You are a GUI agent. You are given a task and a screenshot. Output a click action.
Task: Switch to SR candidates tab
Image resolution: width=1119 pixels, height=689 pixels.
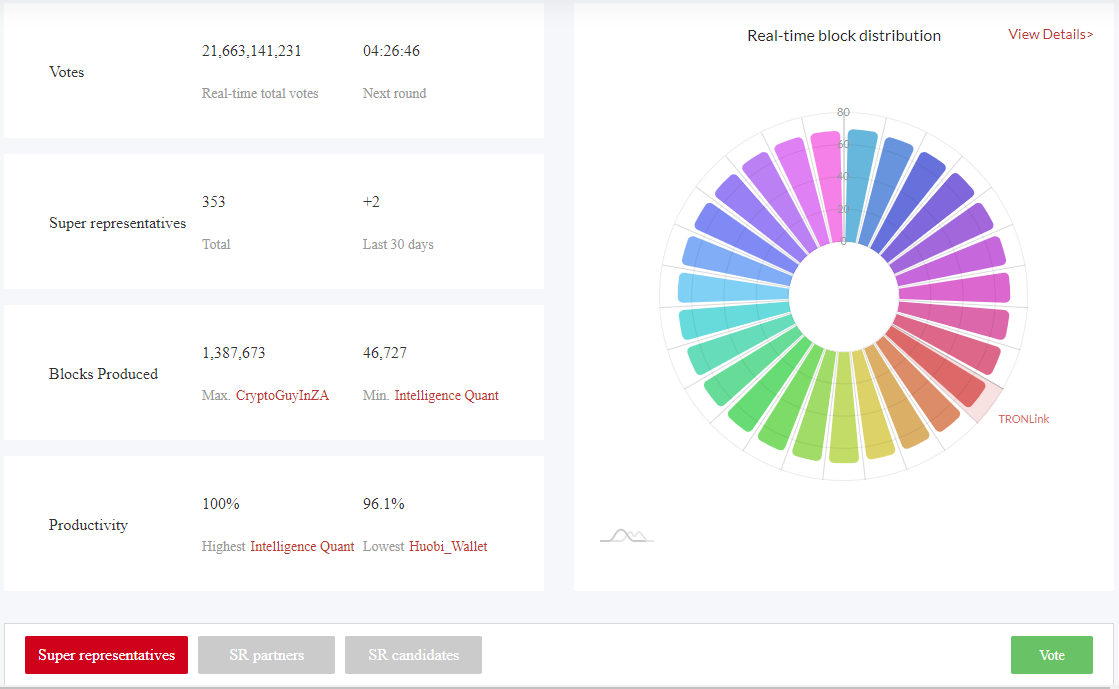pos(413,655)
